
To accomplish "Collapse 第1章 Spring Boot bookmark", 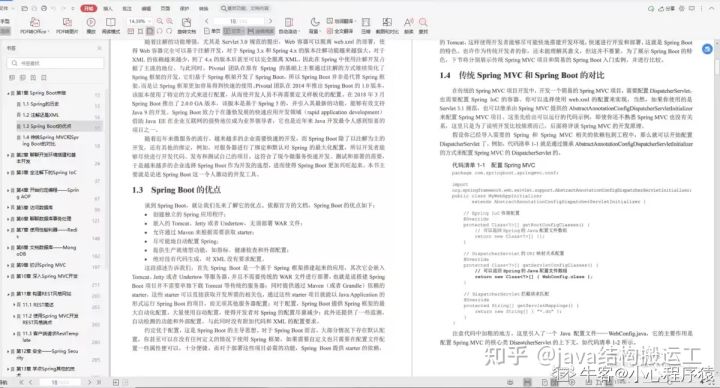I will [9, 93].
